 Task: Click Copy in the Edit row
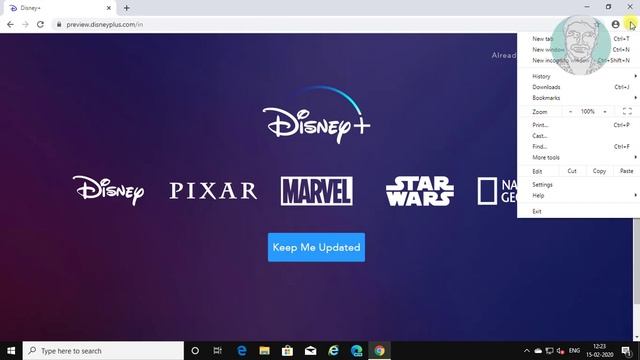[599, 171]
